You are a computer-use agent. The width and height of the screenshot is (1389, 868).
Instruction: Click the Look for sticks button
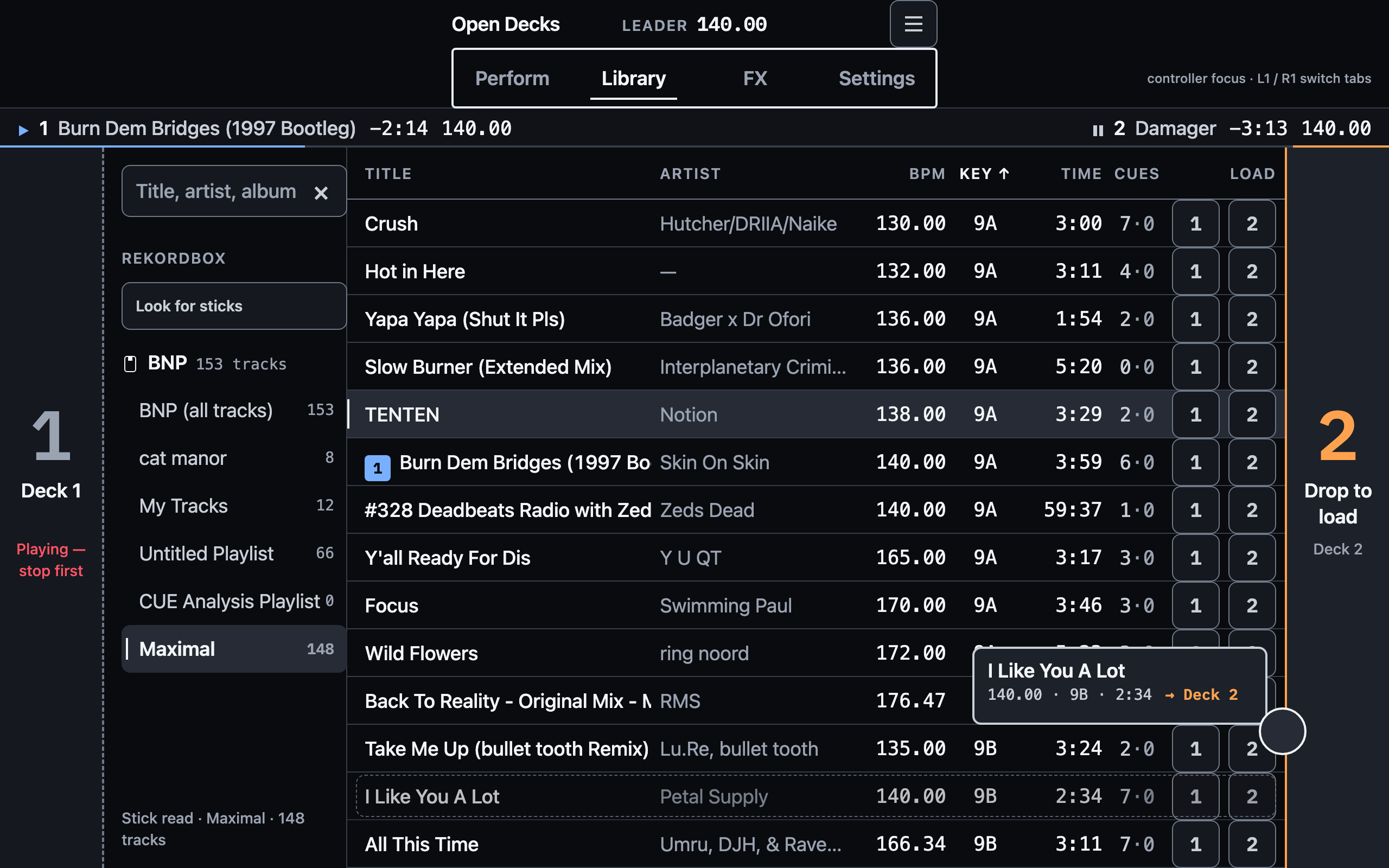tap(234, 306)
